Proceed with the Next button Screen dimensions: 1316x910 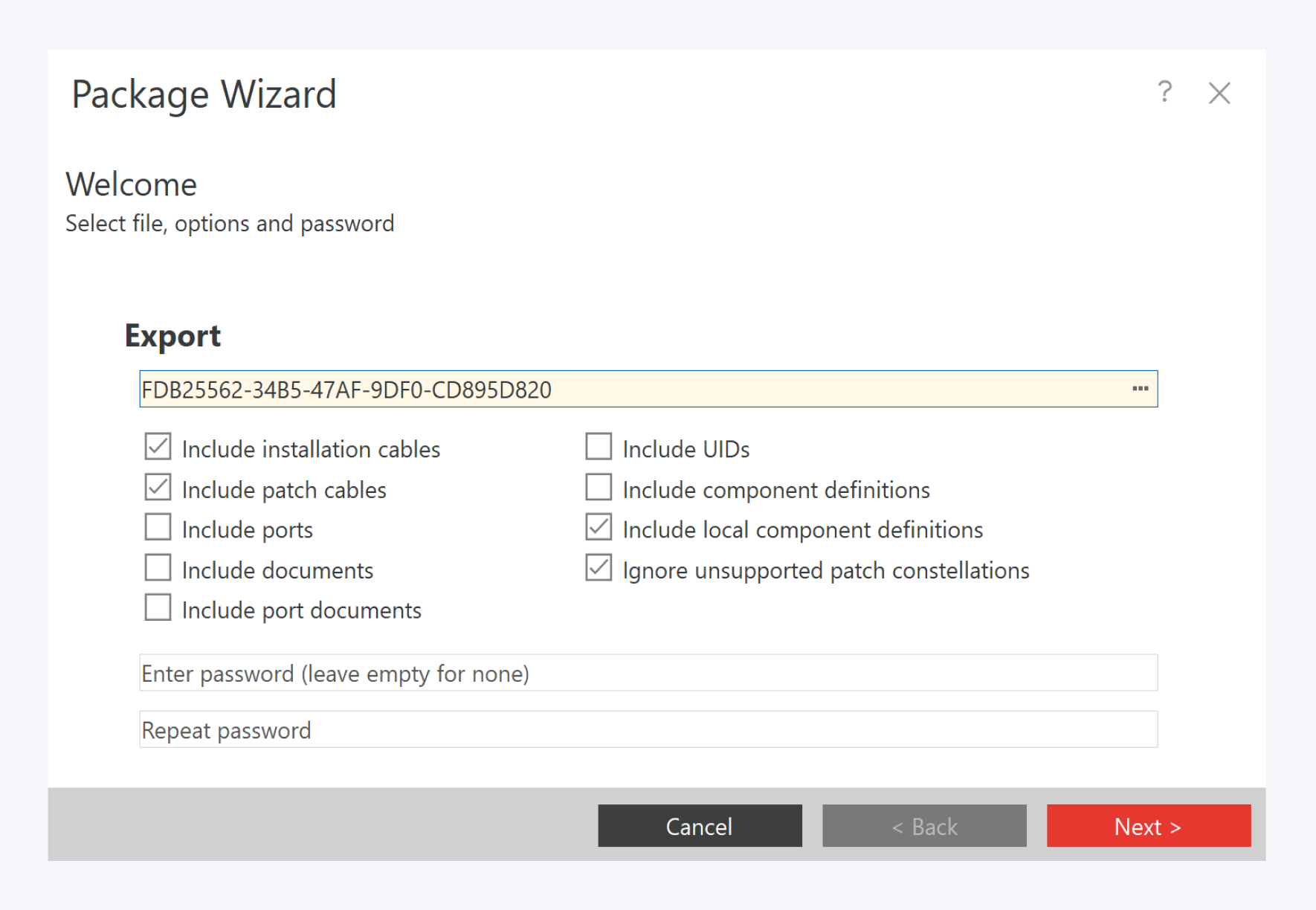(x=1148, y=826)
